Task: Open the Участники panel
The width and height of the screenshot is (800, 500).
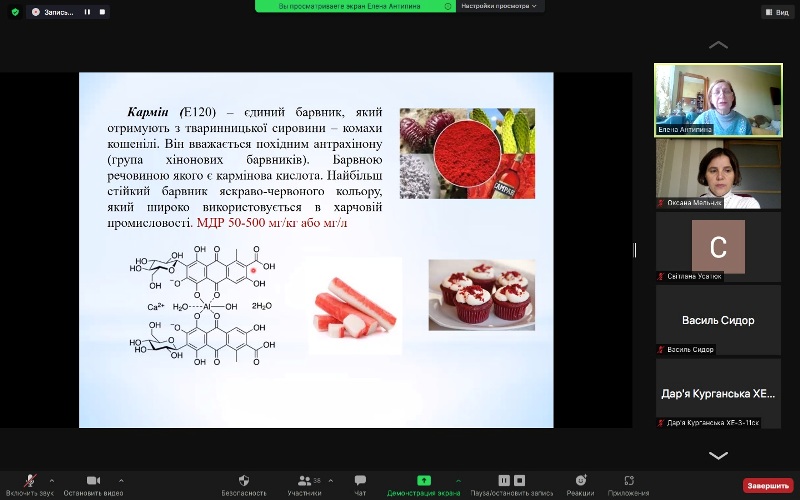Action: click(305, 486)
